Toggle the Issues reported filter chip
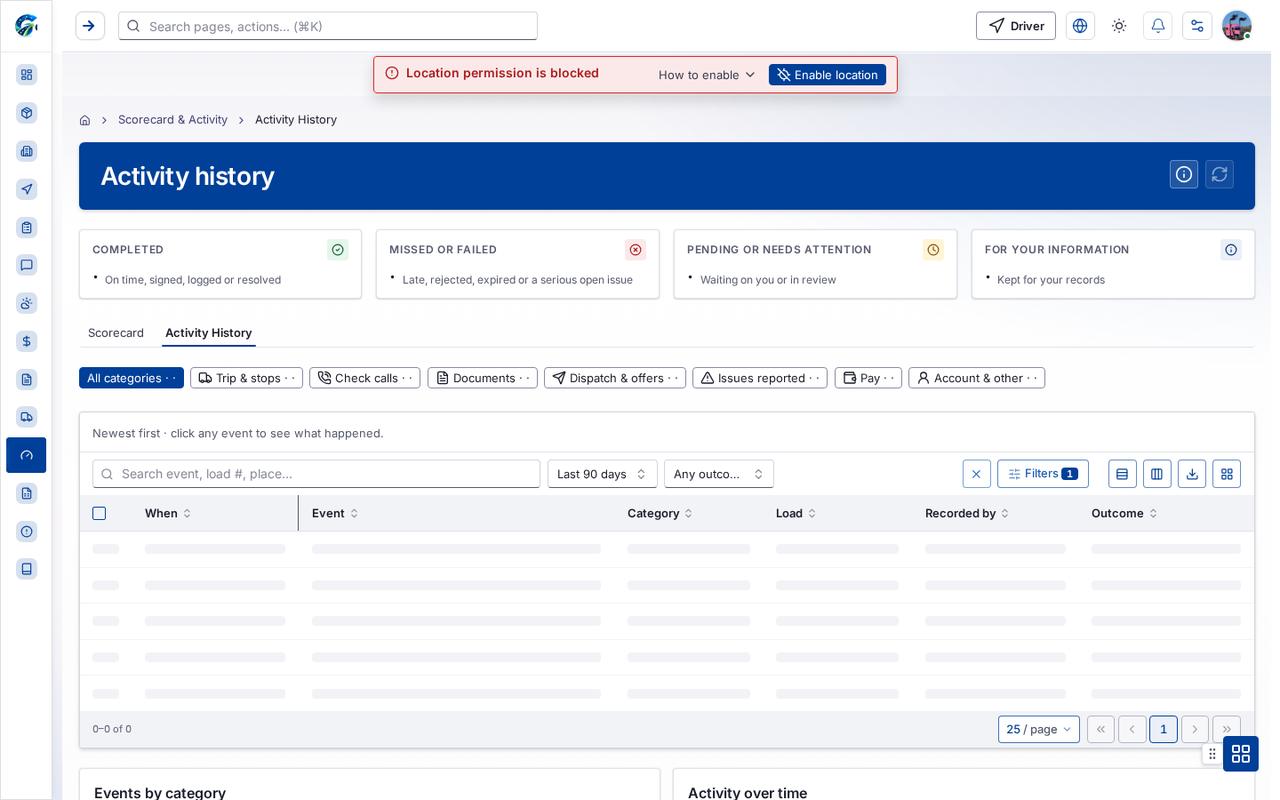This screenshot has height=800, width=1280. pyautogui.click(x=760, y=378)
